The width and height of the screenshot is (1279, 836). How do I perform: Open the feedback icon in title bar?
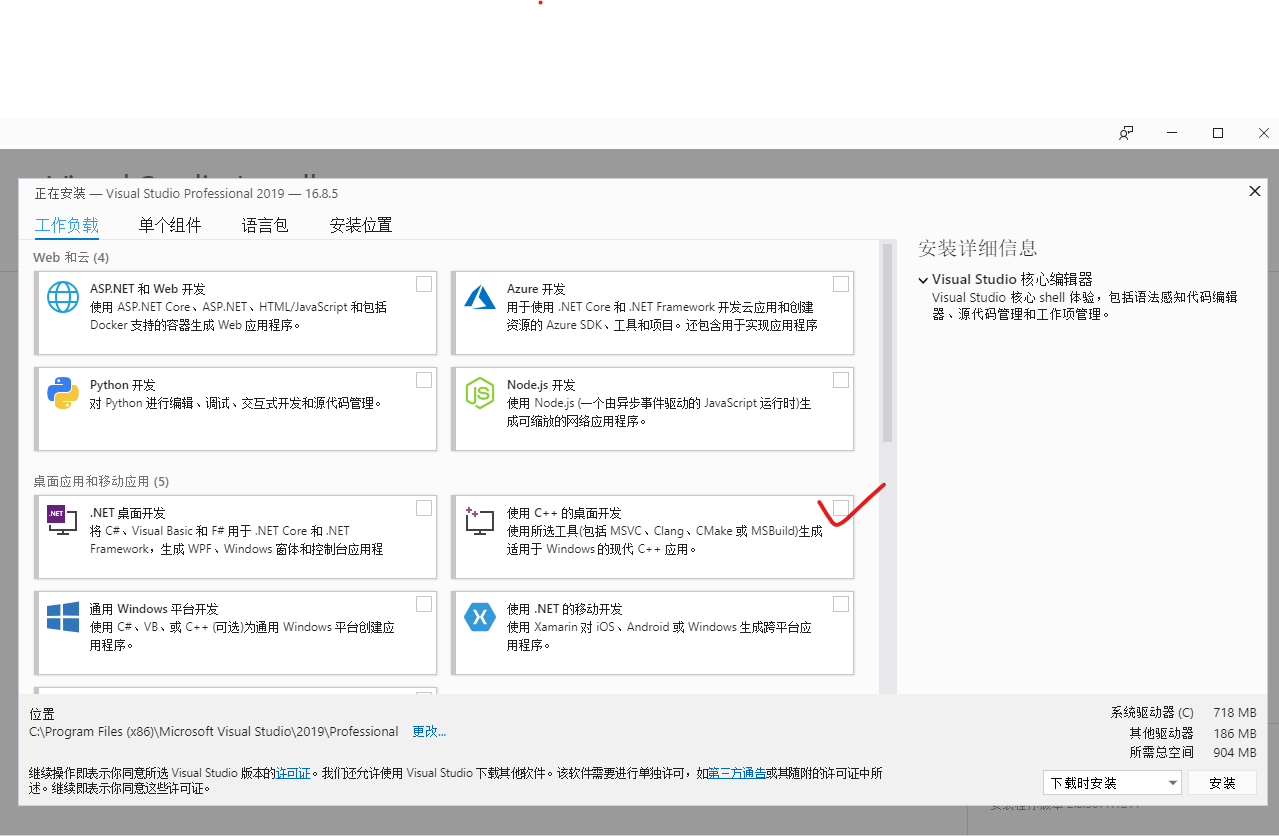1126,132
